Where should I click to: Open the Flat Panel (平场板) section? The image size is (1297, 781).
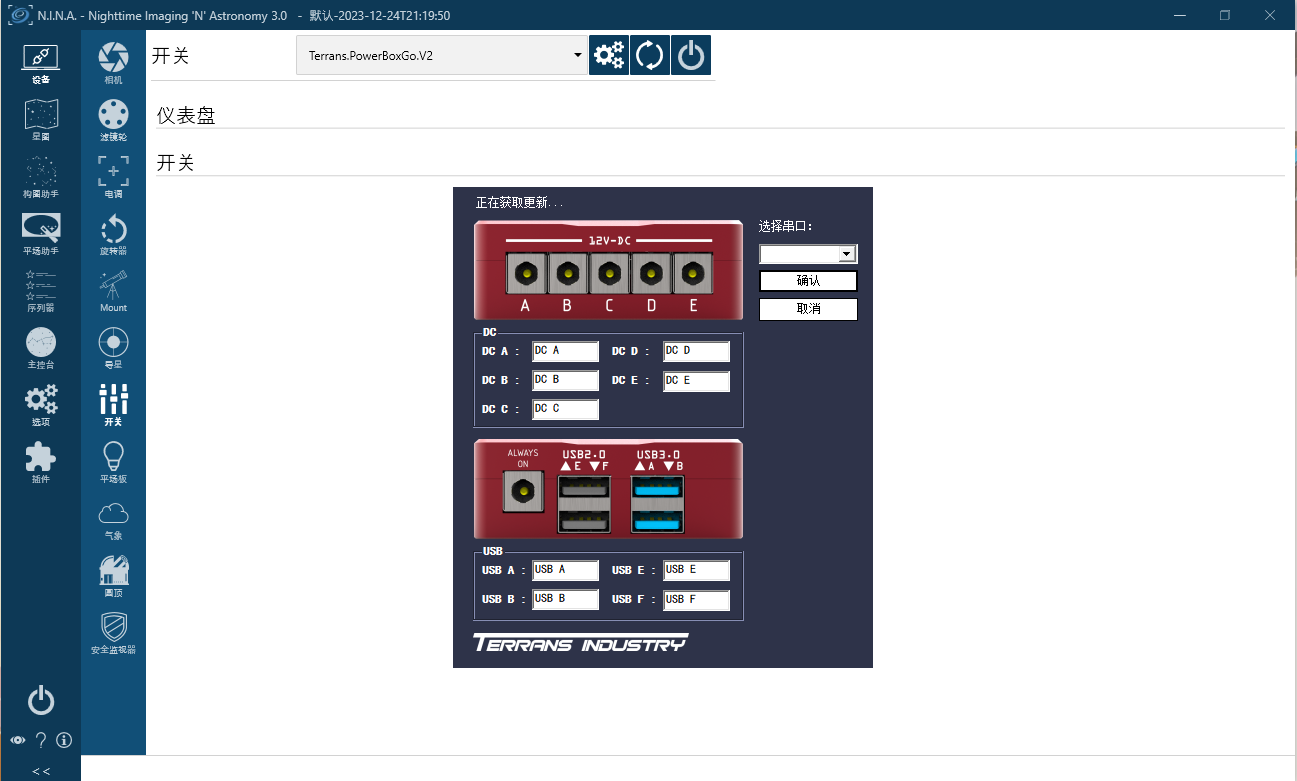pyautogui.click(x=113, y=461)
